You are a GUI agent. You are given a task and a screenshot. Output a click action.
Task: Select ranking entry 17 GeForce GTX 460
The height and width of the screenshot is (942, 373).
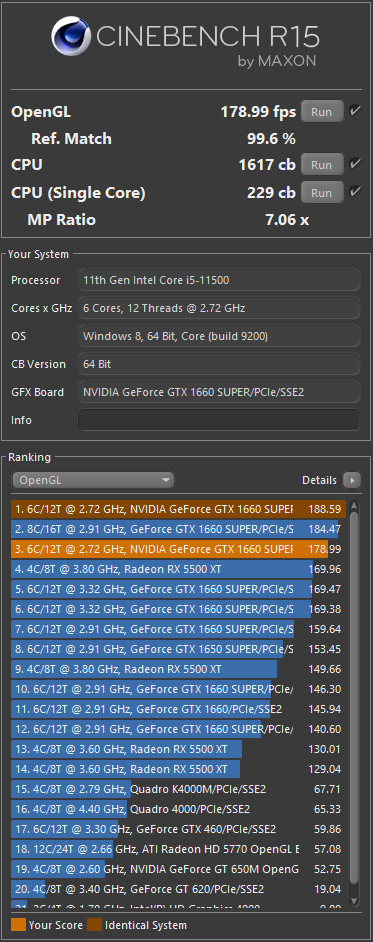(x=178, y=829)
